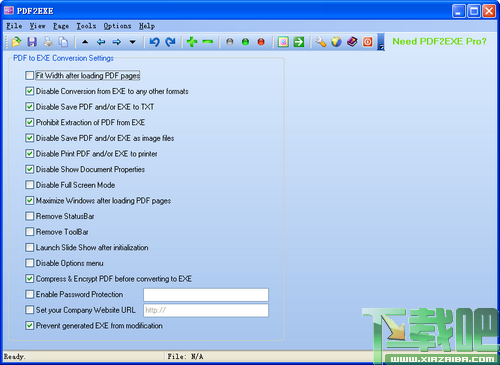Image resolution: width=500 pixels, height=365 pixels.
Task: Click the blue floppy disk save icon
Action: [32, 42]
